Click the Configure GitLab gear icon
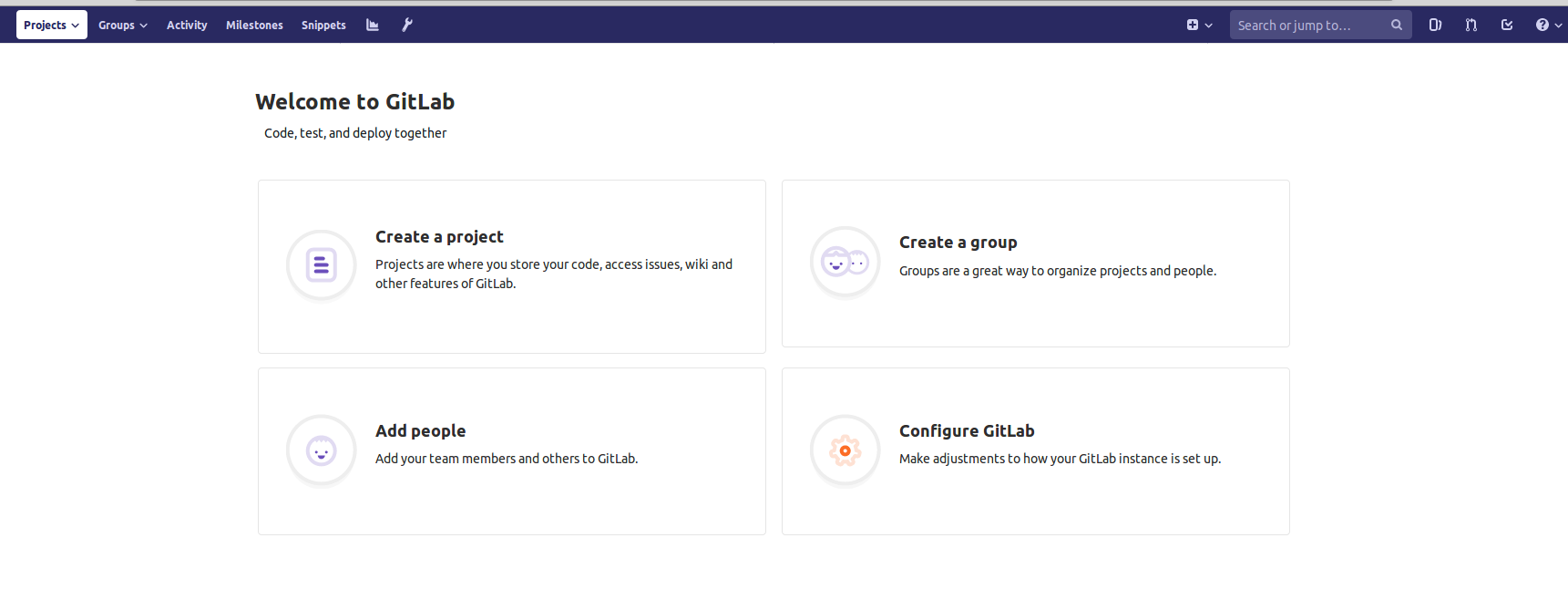 [x=845, y=450]
